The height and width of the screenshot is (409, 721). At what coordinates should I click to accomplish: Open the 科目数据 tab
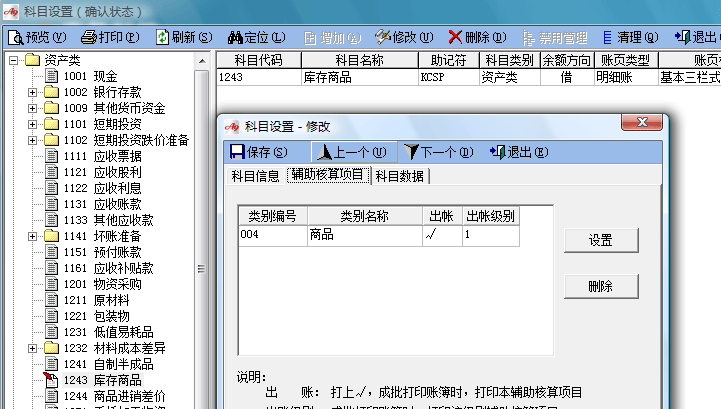pyautogui.click(x=399, y=176)
